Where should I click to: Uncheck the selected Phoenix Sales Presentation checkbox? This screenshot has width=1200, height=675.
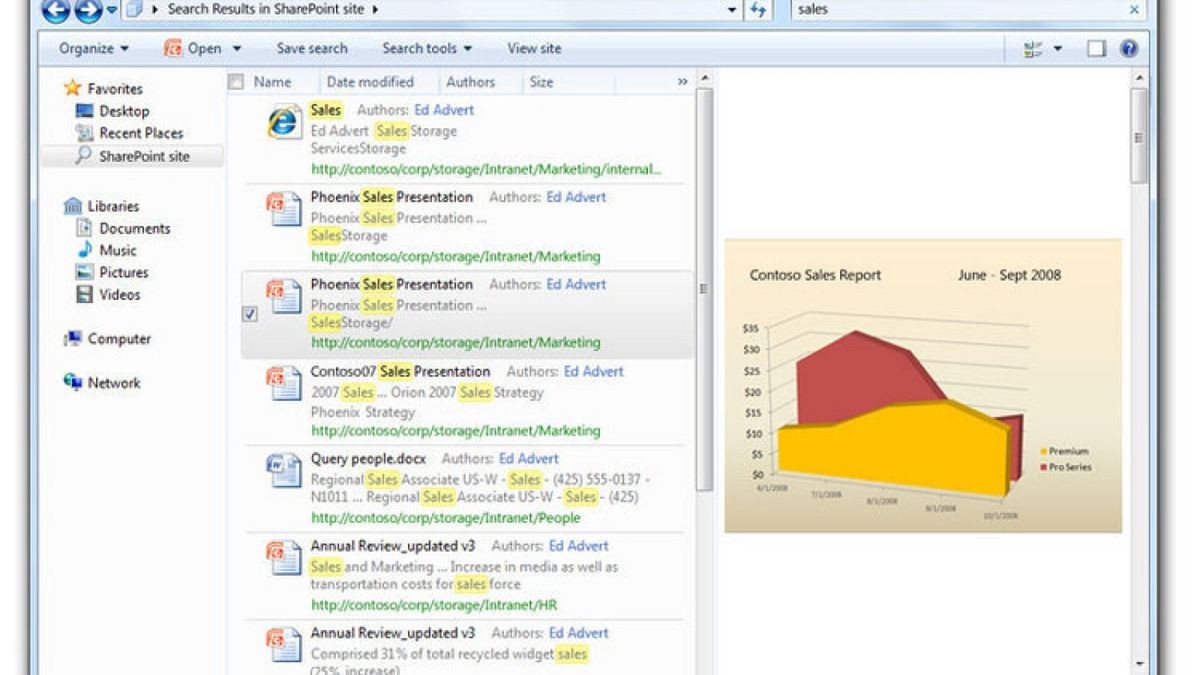coord(250,314)
